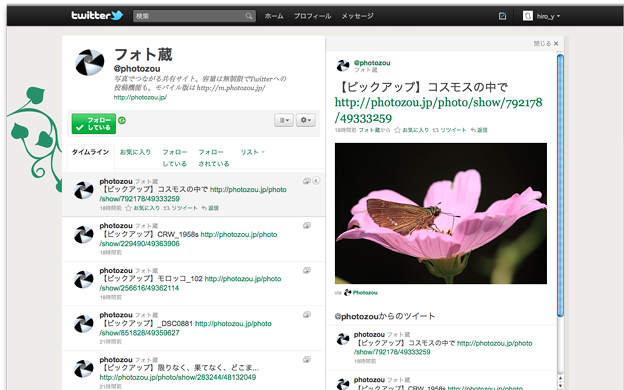This screenshot has height=390, width=624.
Task: Click the avatar beside @photozou in the detail pane
Action: [343, 66]
